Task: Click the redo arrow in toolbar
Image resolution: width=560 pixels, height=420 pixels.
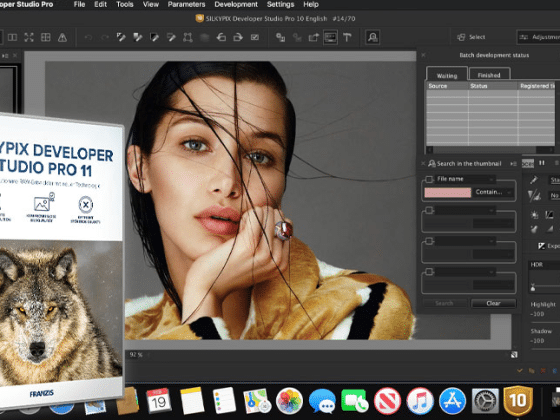Action: click(x=105, y=37)
